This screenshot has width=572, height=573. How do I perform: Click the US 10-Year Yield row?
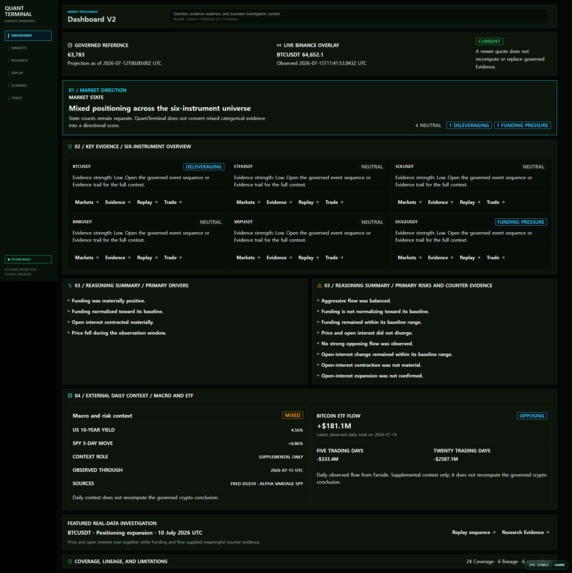188,430
